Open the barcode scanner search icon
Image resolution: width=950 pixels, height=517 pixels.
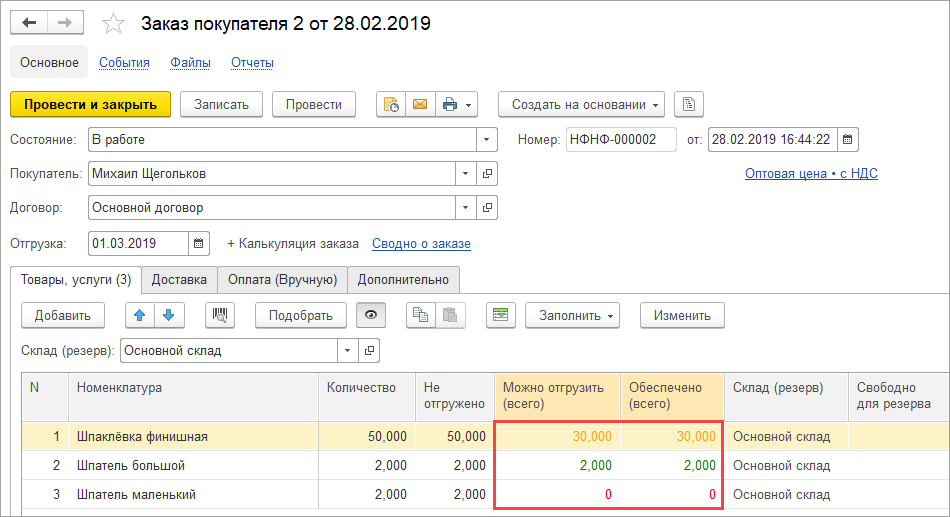[x=220, y=315]
